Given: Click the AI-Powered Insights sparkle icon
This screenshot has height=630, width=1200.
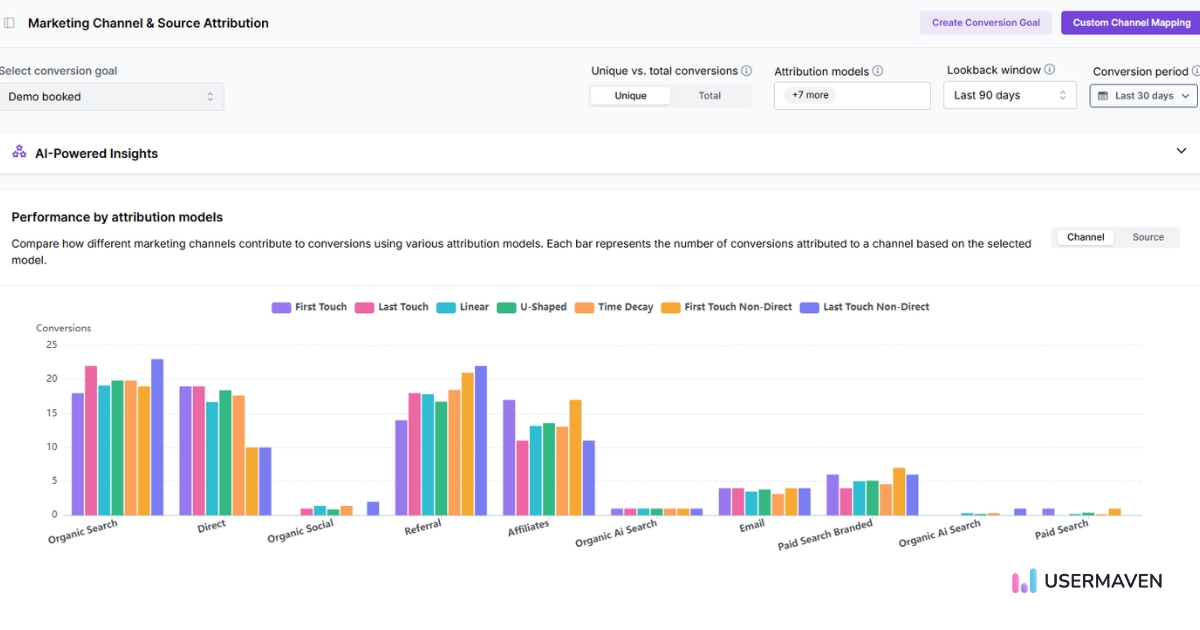Looking at the screenshot, I should click(x=19, y=152).
